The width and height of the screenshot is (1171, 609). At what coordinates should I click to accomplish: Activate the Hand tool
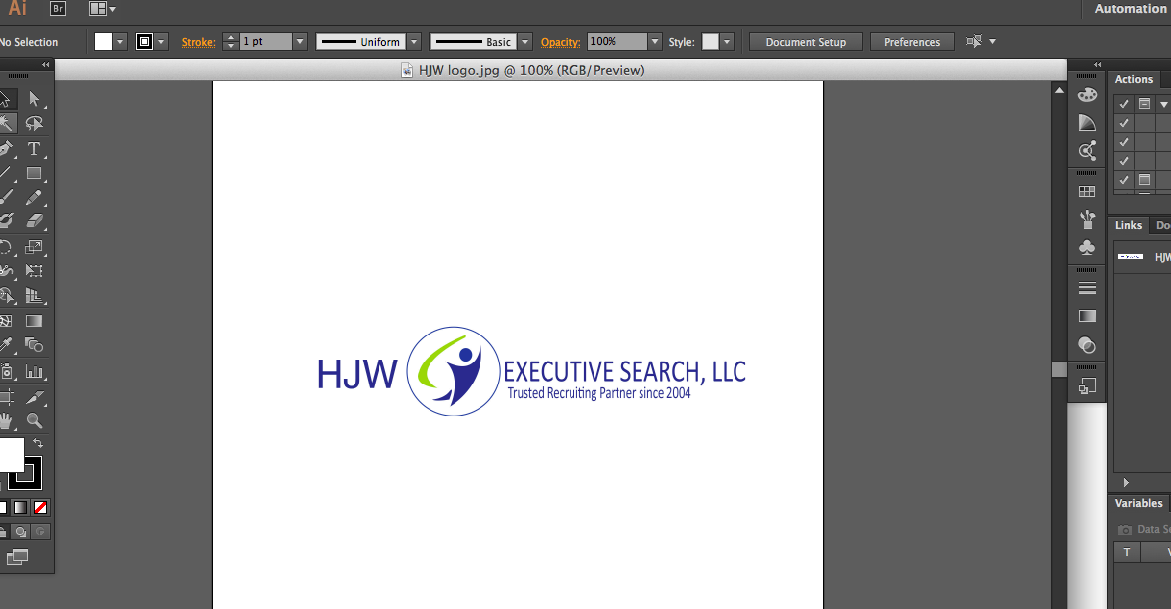(x=10, y=421)
